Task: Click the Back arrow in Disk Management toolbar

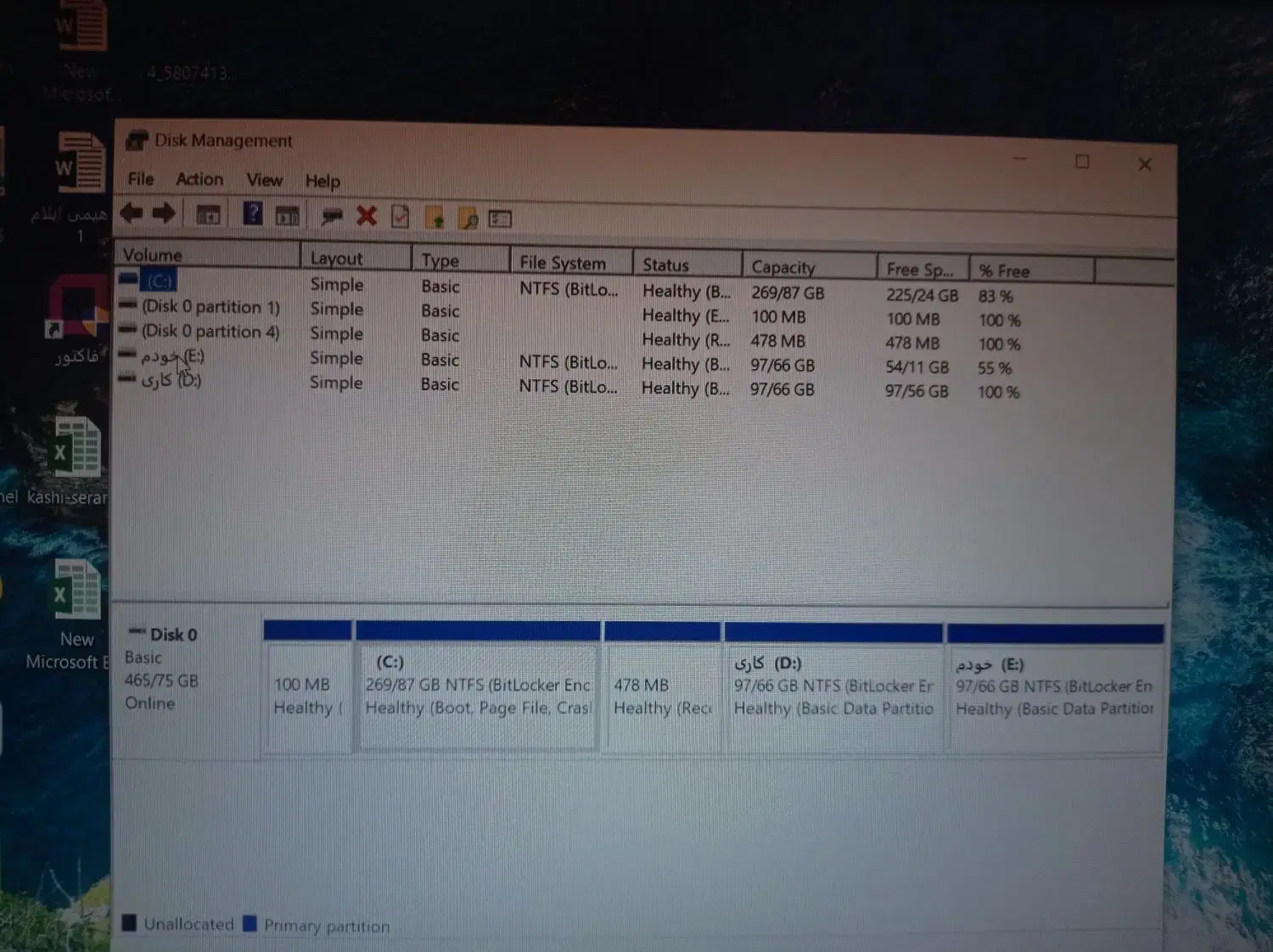Action: [132, 213]
